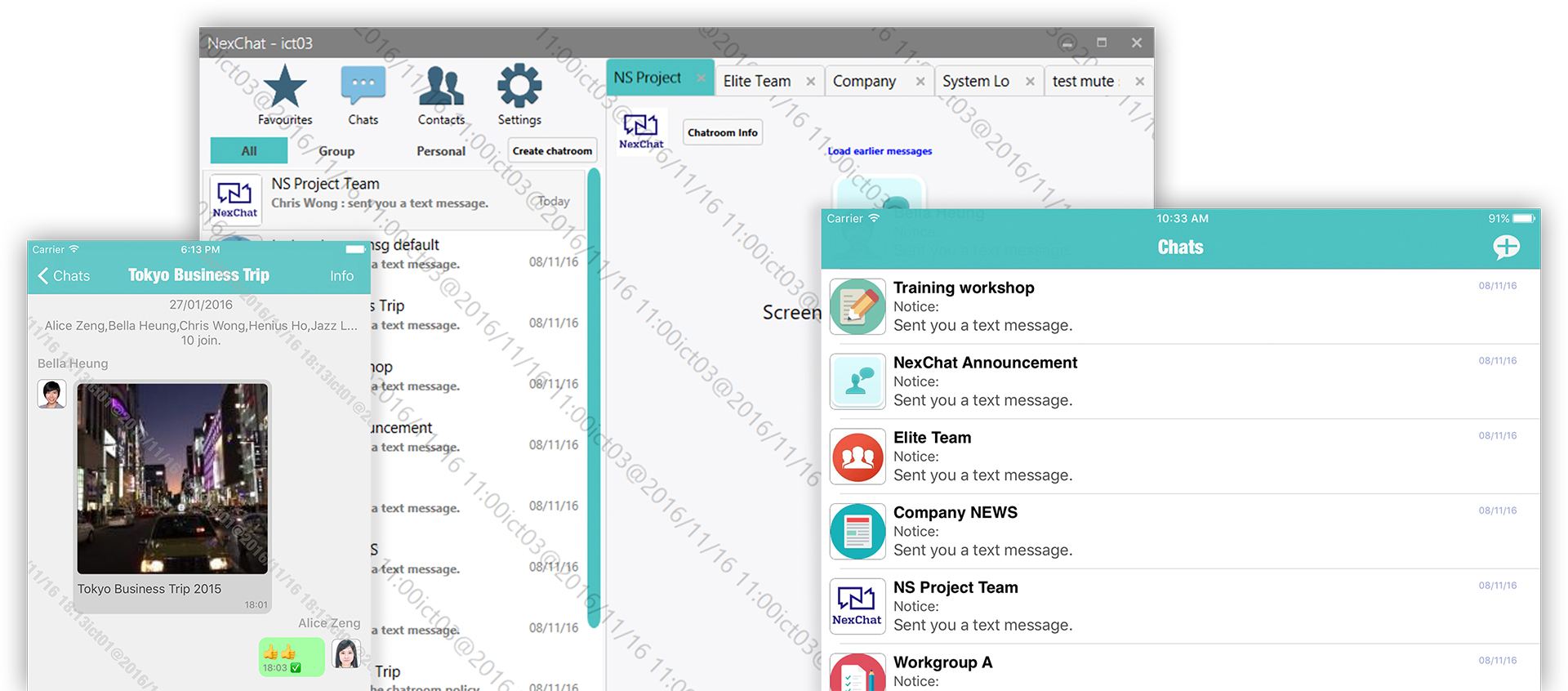
Task: Open the Chats speech bubble icon
Action: pyautogui.click(x=363, y=87)
